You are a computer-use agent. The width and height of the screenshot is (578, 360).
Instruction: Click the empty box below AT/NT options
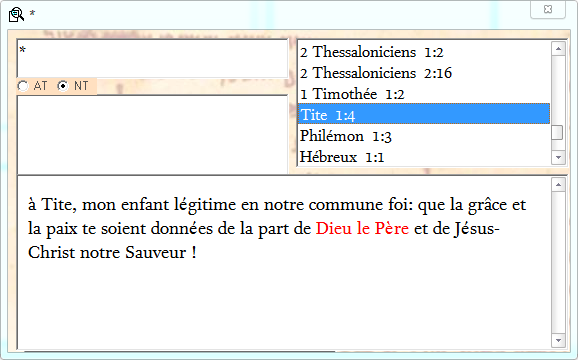tap(152, 134)
